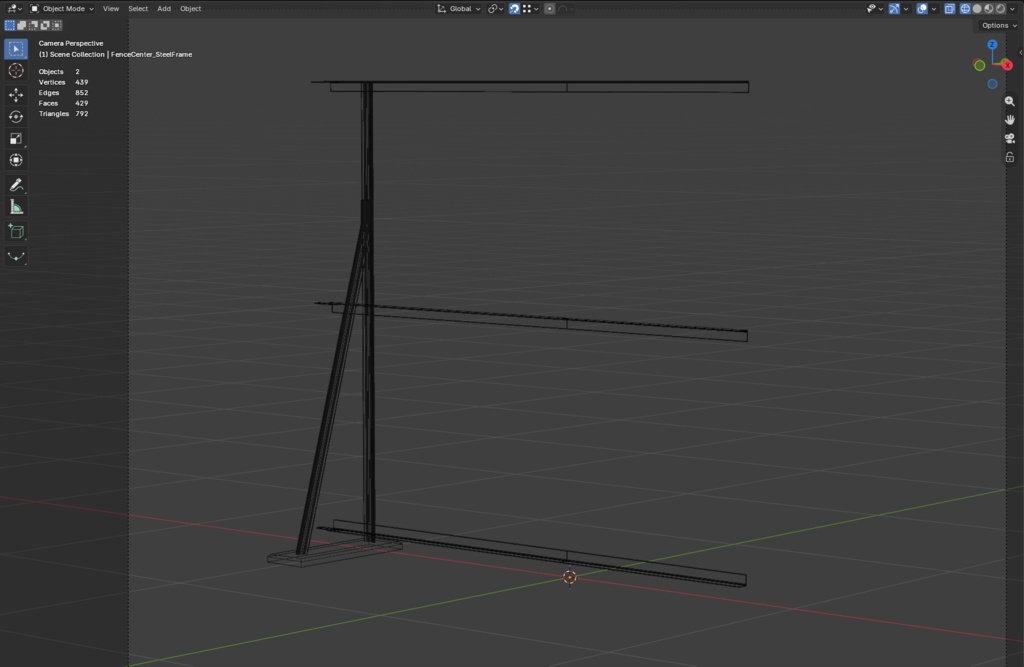Click the Triangles count statistic
Image resolution: width=1024 pixels, height=667 pixels.
[x=63, y=114]
